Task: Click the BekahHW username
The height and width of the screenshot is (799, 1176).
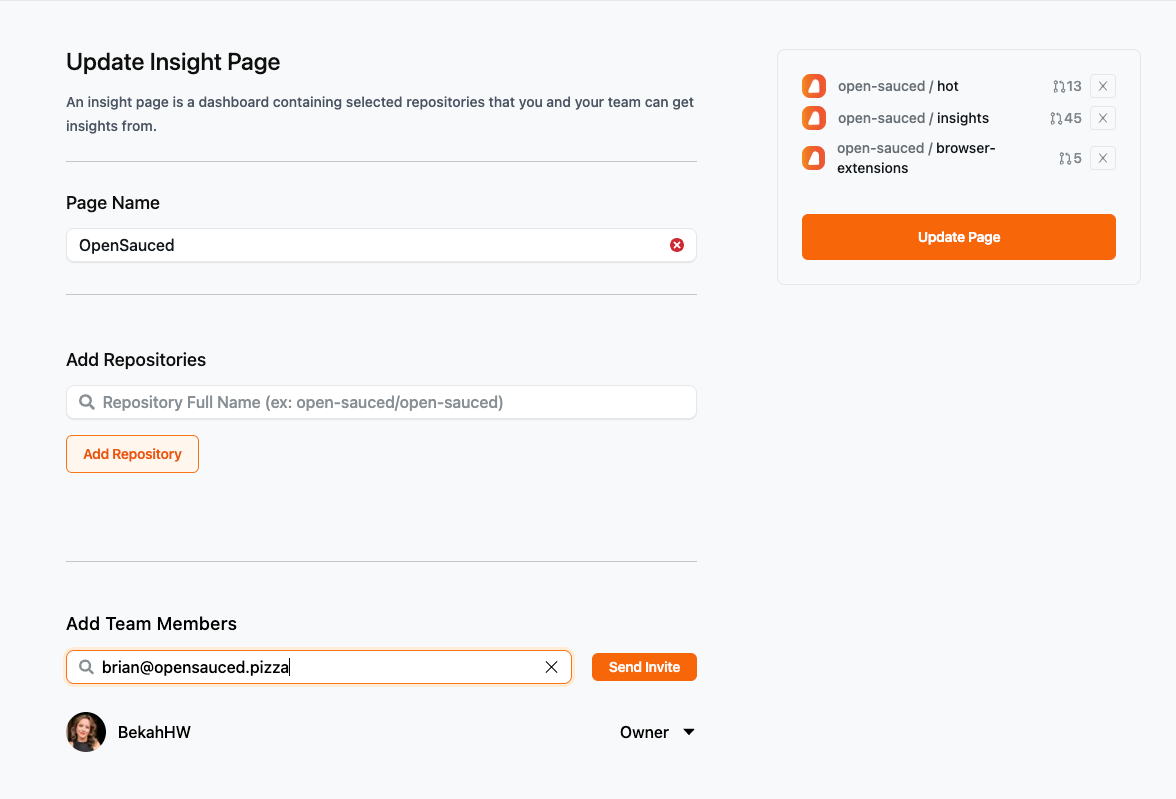Action: (x=154, y=732)
